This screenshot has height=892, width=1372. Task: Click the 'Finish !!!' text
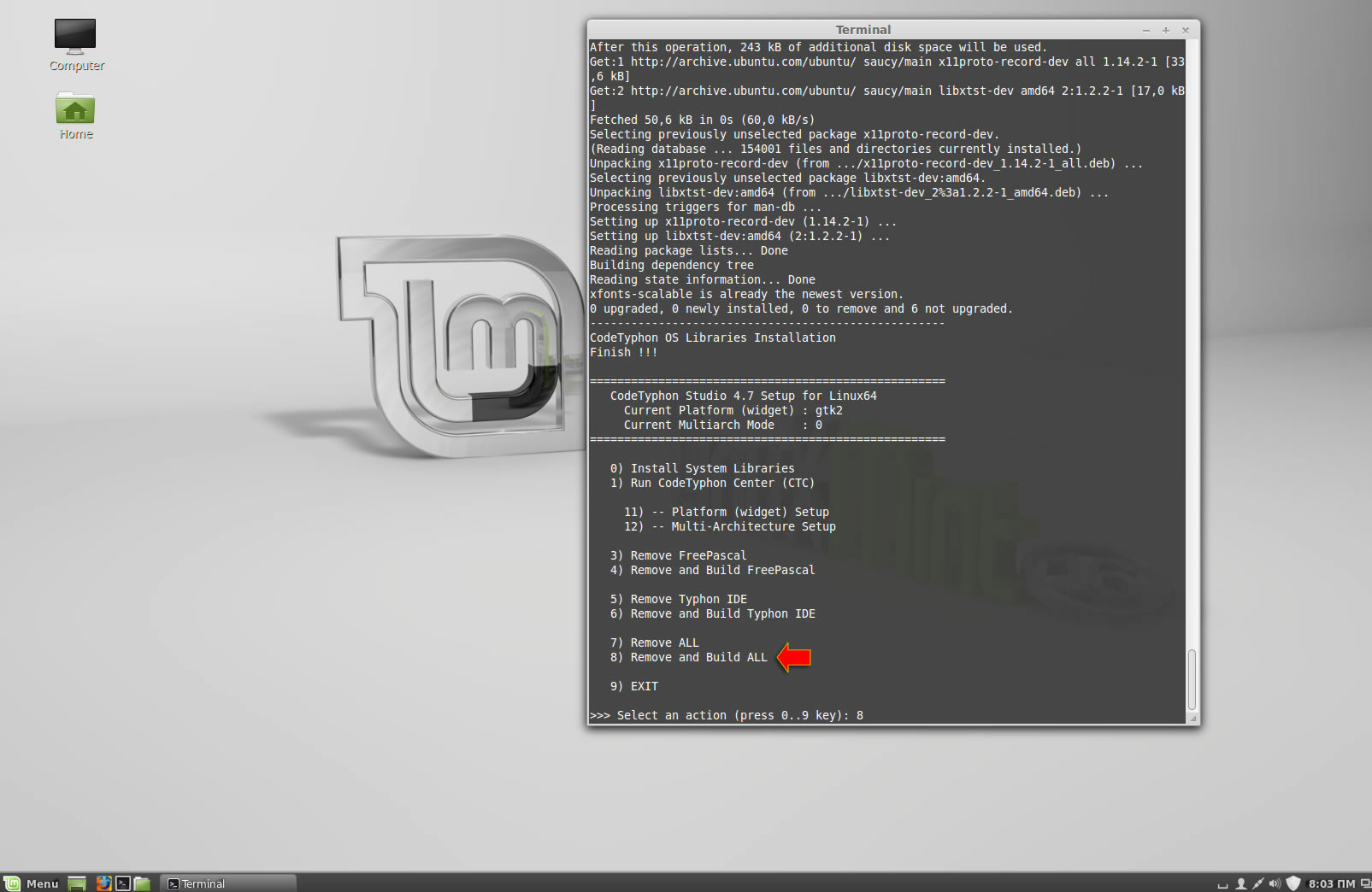pyautogui.click(x=623, y=352)
